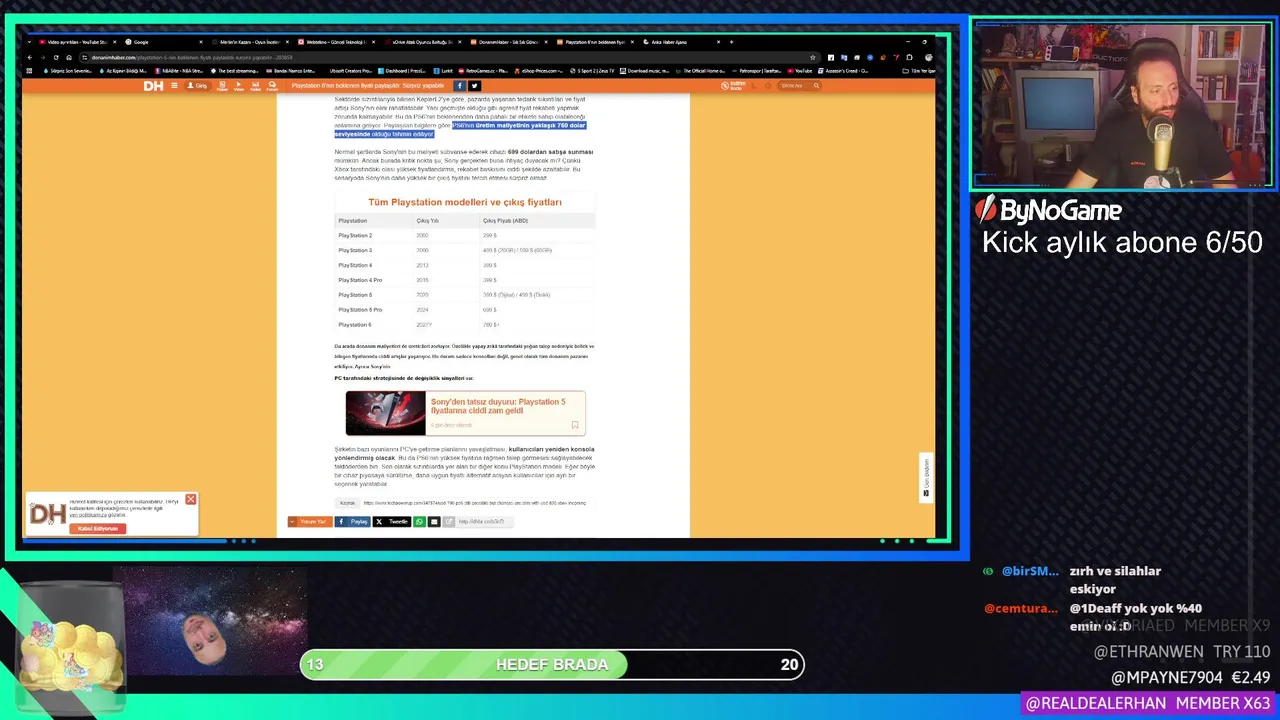
Task: Click the Playstation 4 Pro table row
Action: [x=465, y=280]
